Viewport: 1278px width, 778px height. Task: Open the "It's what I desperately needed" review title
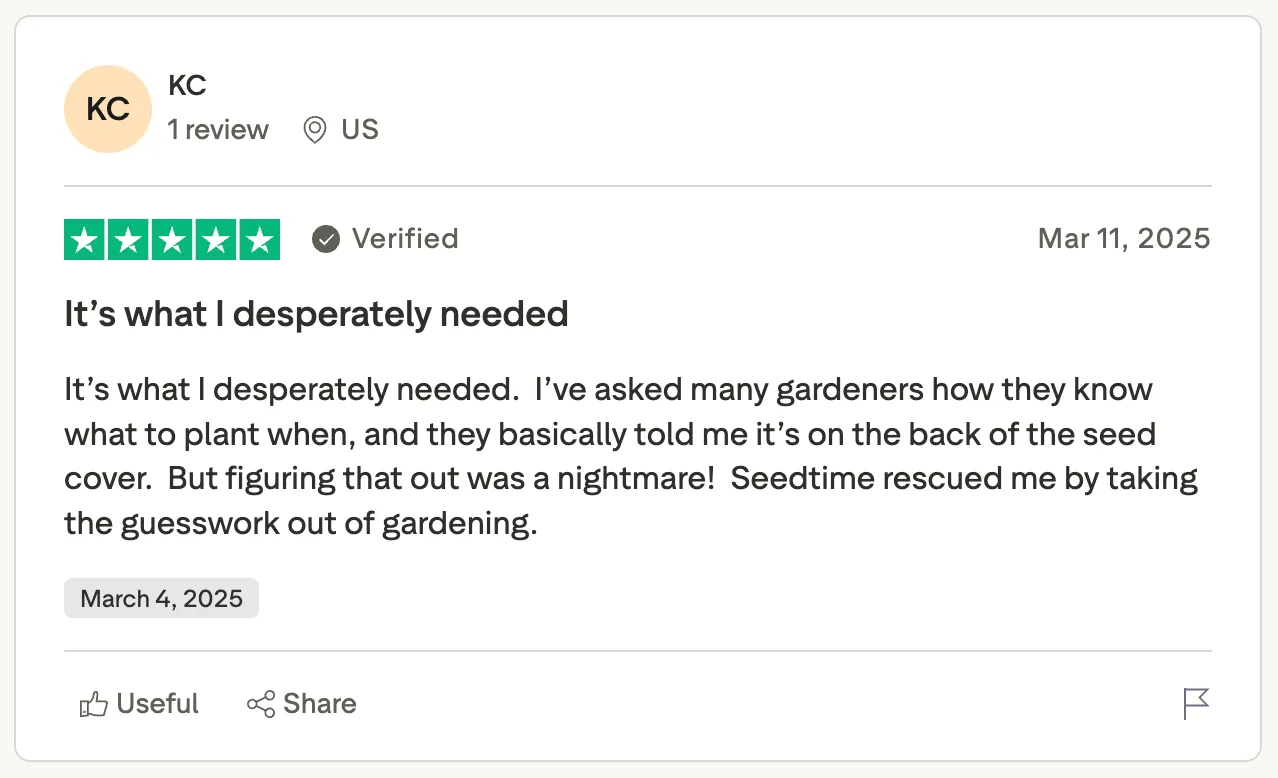316,314
